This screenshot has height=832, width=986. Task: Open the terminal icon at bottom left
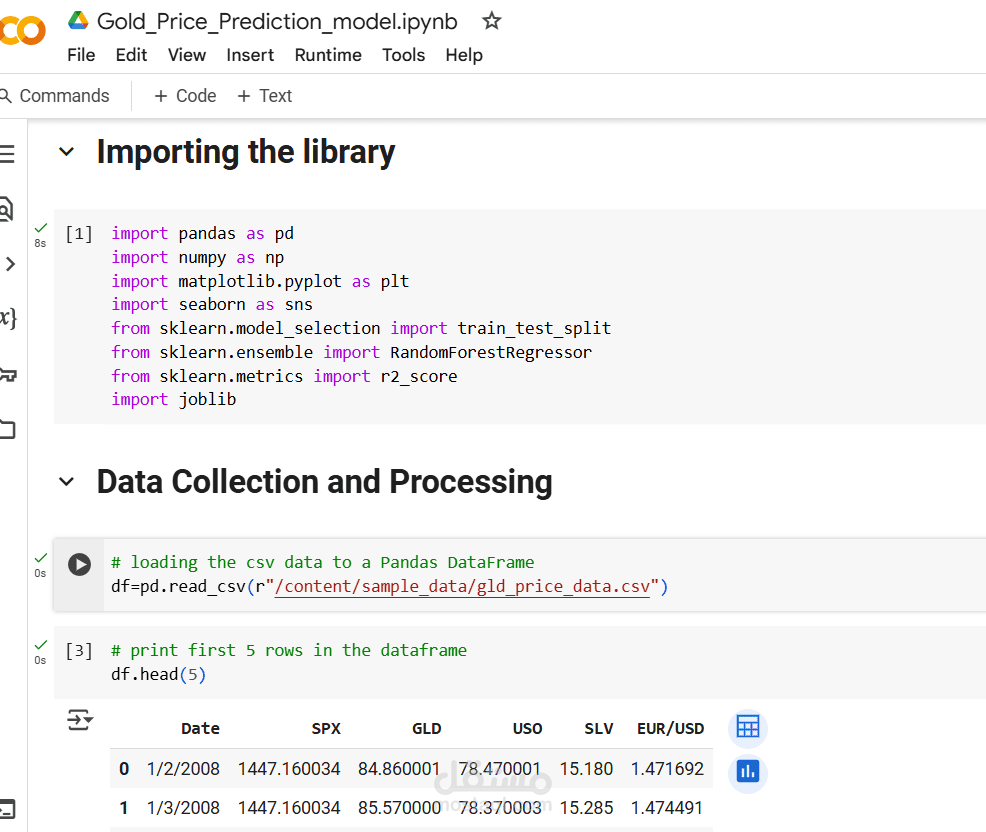(8, 809)
